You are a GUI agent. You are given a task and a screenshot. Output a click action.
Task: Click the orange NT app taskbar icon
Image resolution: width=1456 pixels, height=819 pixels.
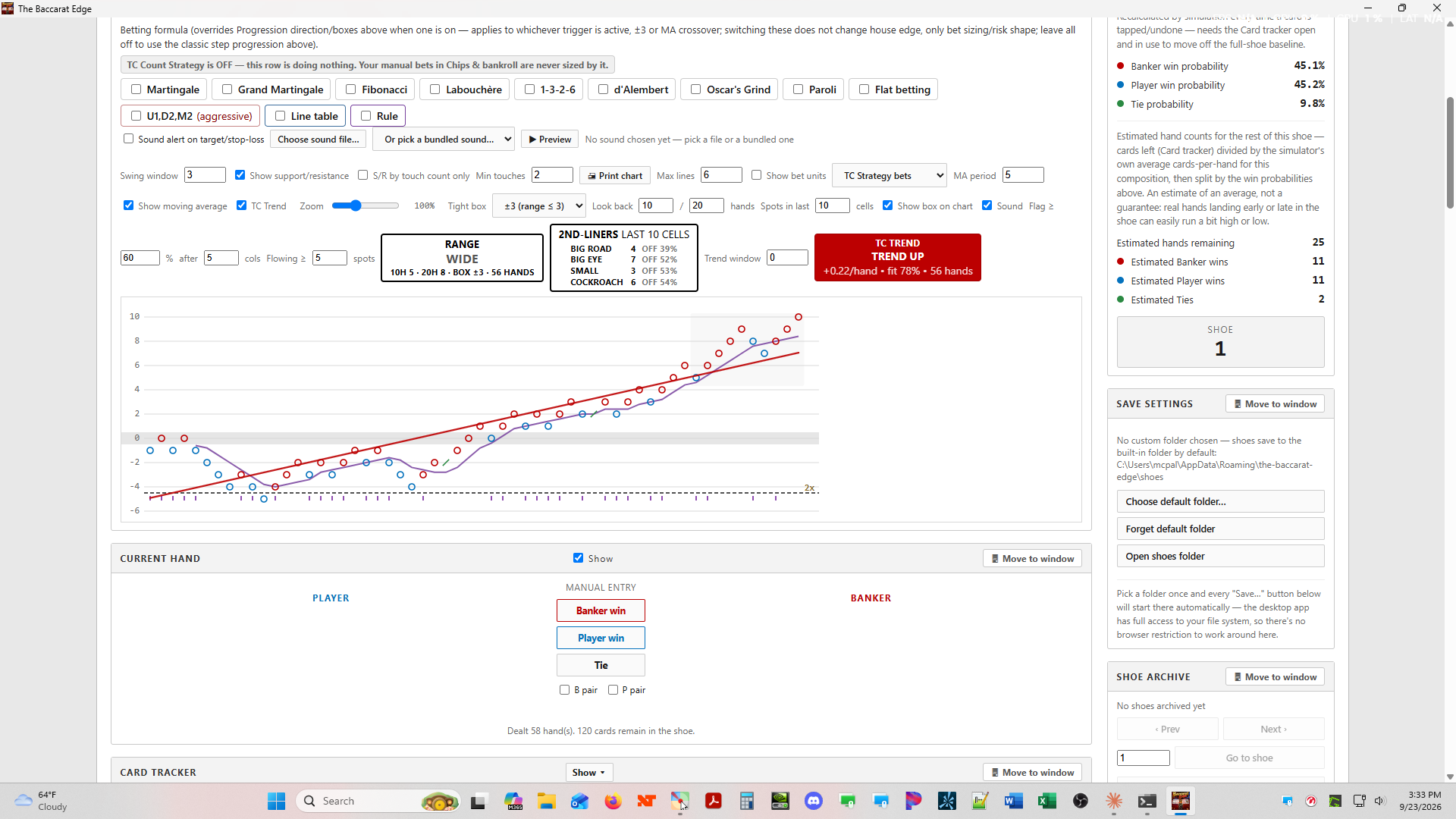tap(646, 801)
